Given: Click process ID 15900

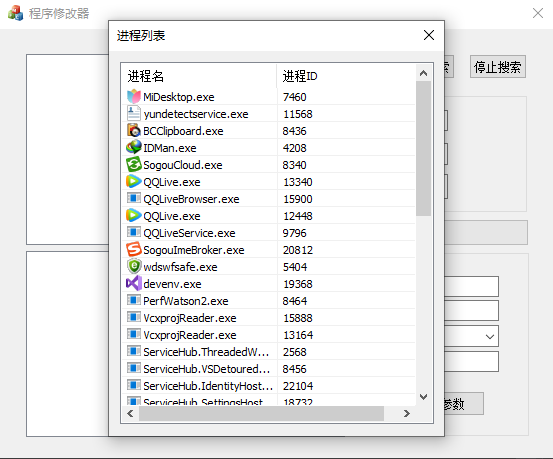Looking at the screenshot, I should [298, 199].
